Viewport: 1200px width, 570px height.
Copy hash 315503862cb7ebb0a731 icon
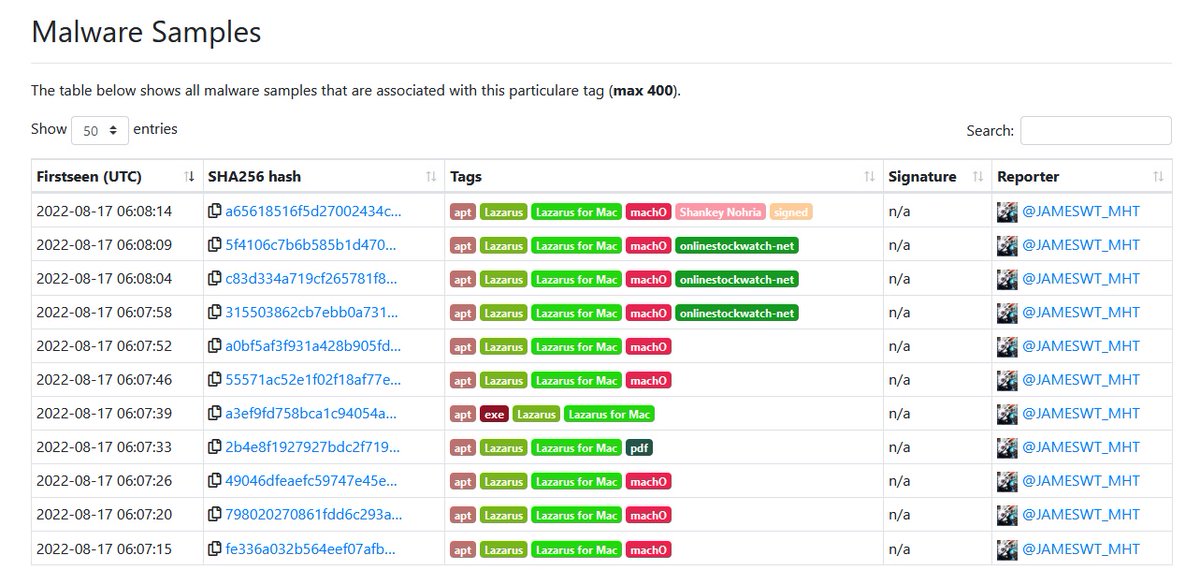click(x=214, y=313)
